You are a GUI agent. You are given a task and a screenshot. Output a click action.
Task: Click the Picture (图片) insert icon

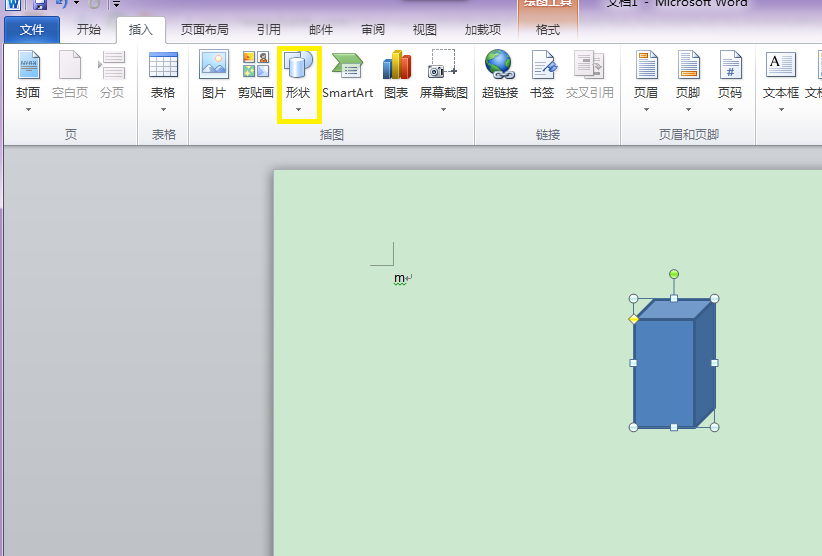click(214, 75)
